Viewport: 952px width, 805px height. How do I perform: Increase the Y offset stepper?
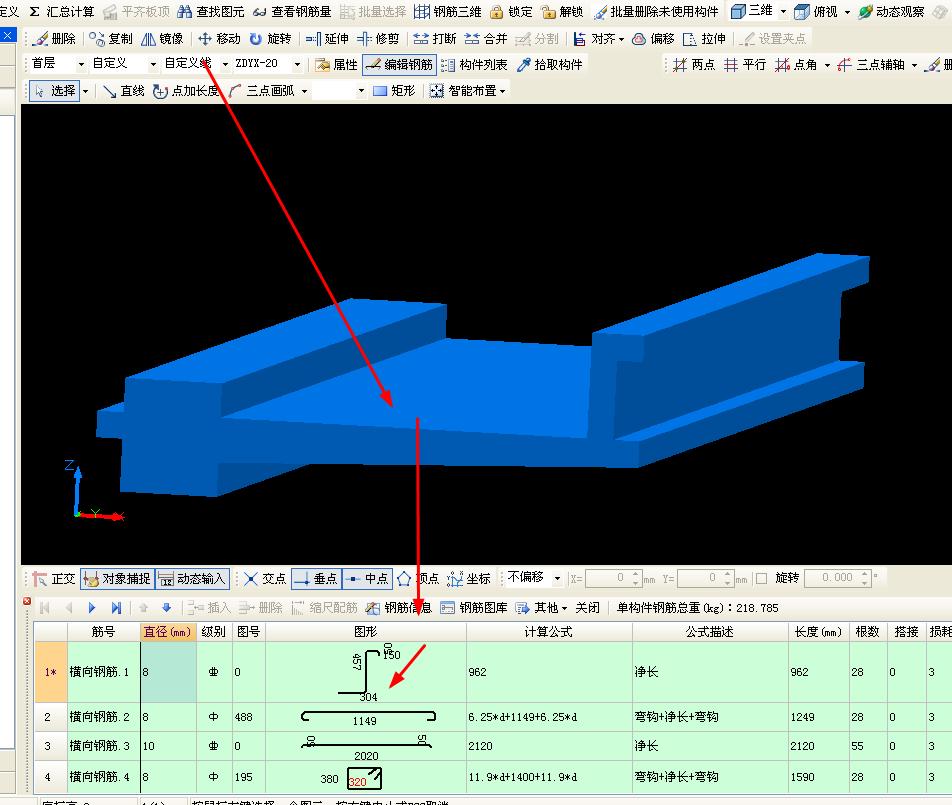click(x=727, y=574)
